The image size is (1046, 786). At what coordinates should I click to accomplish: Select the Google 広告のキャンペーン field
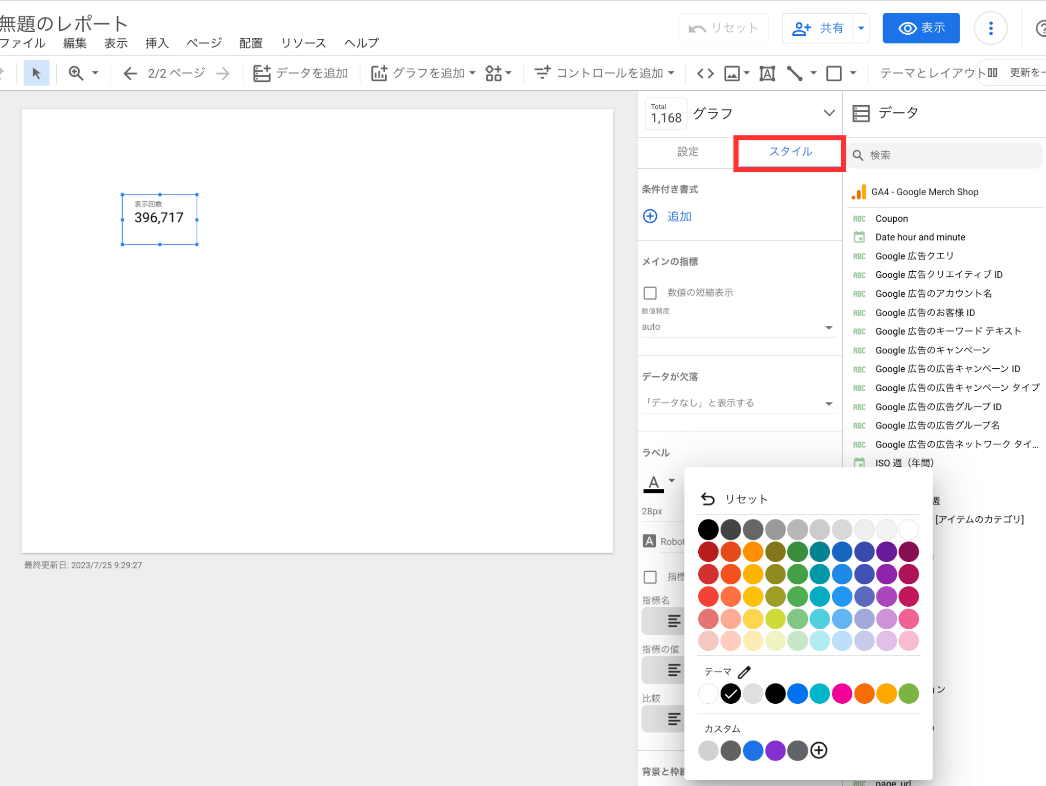pos(933,350)
